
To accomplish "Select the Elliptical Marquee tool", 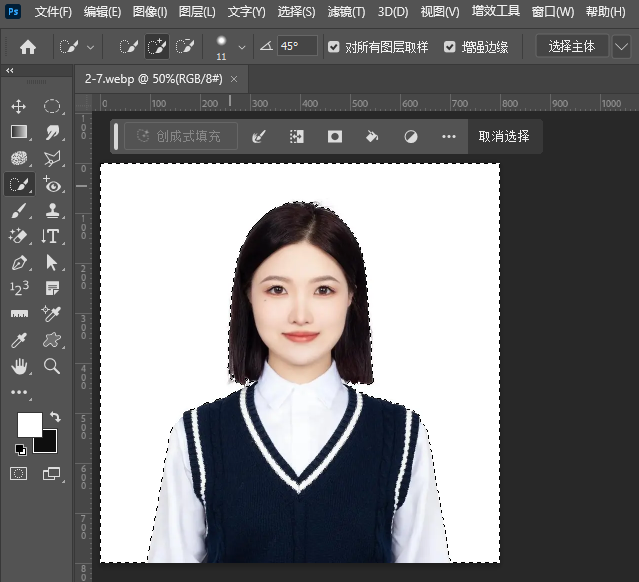I will [52, 106].
